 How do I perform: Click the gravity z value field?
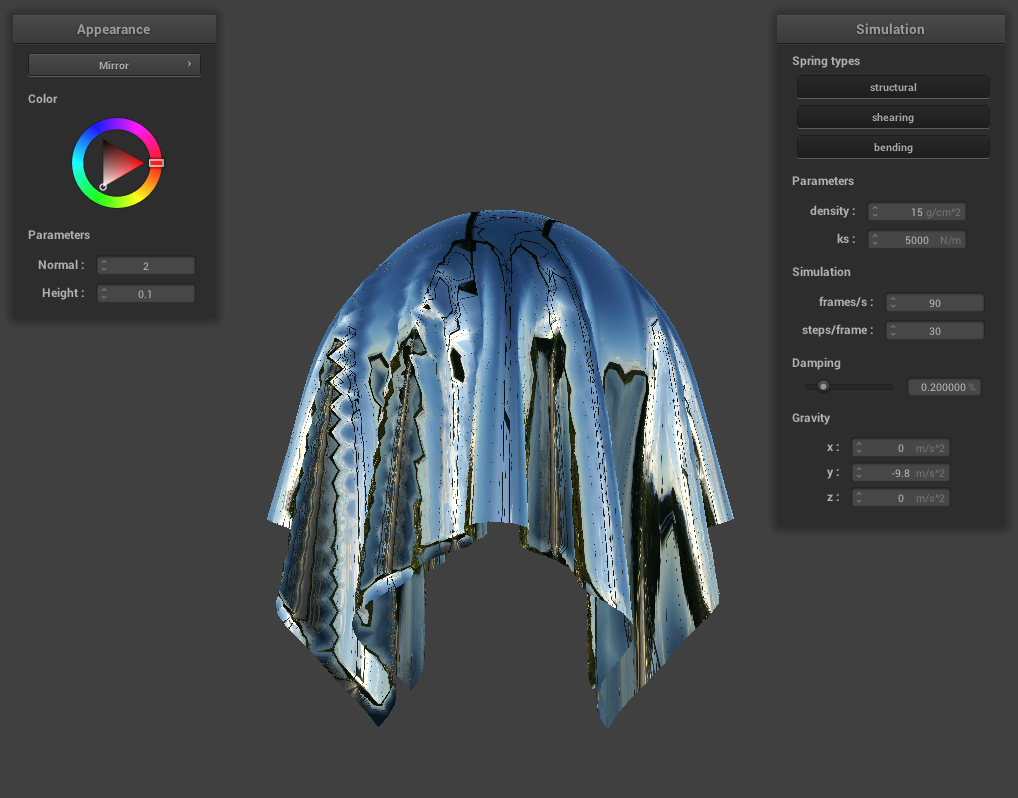tap(900, 498)
